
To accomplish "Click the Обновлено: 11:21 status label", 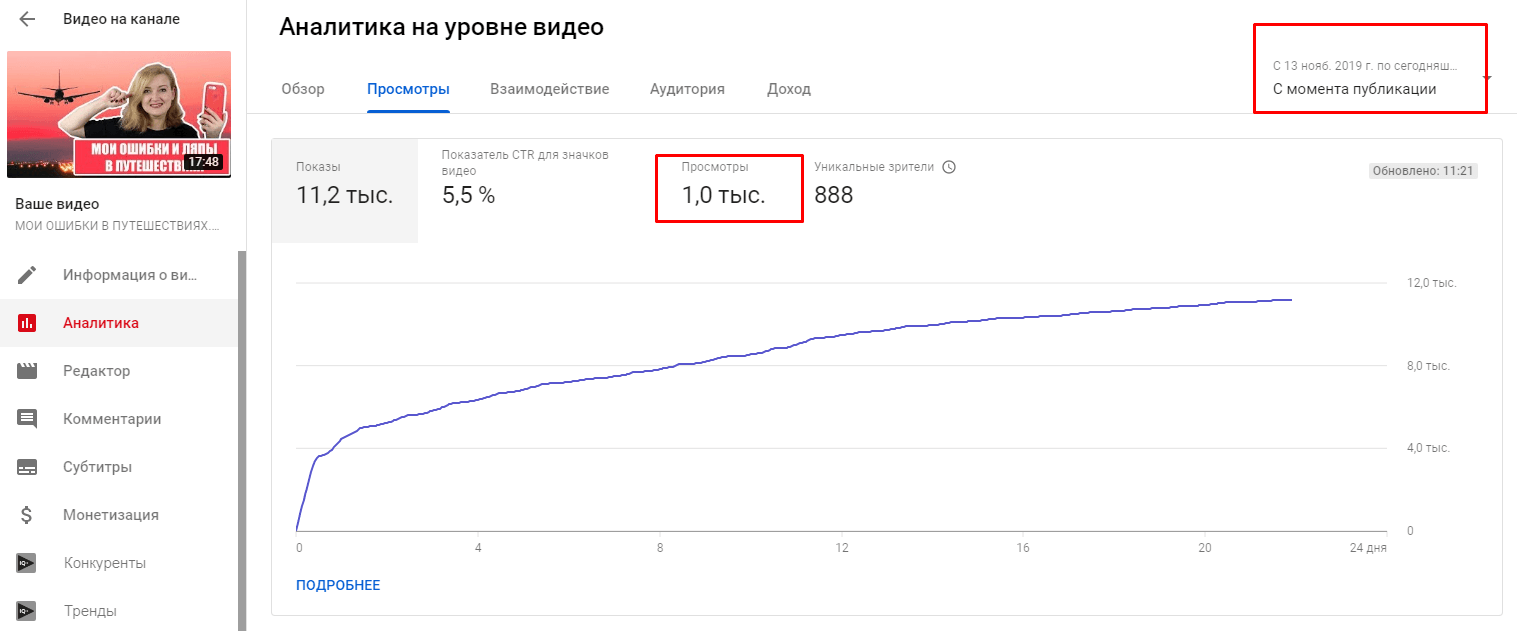I will coord(1423,171).
